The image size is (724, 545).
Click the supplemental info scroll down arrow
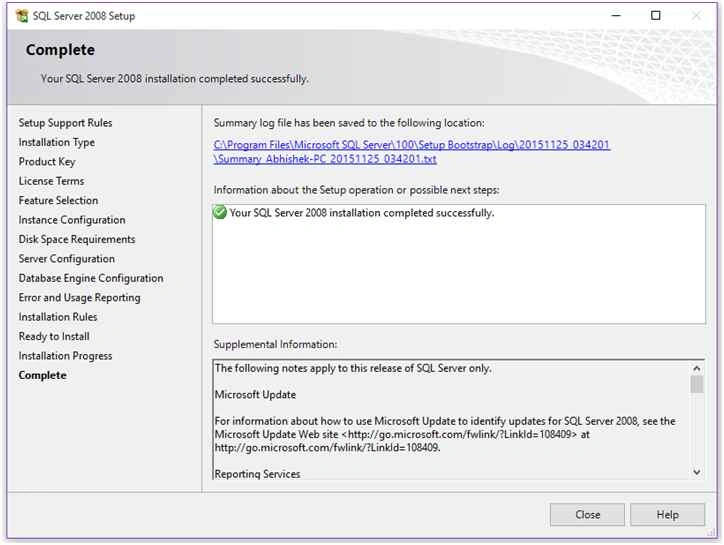point(697,472)
